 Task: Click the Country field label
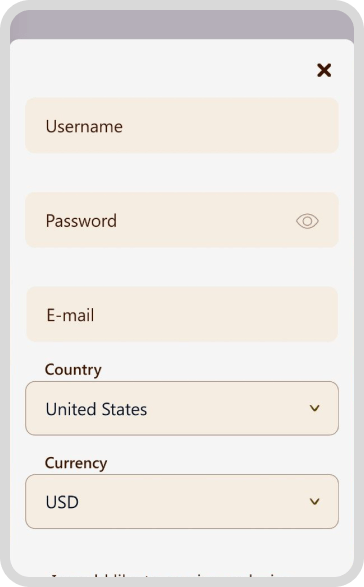(x=73, y=370)
